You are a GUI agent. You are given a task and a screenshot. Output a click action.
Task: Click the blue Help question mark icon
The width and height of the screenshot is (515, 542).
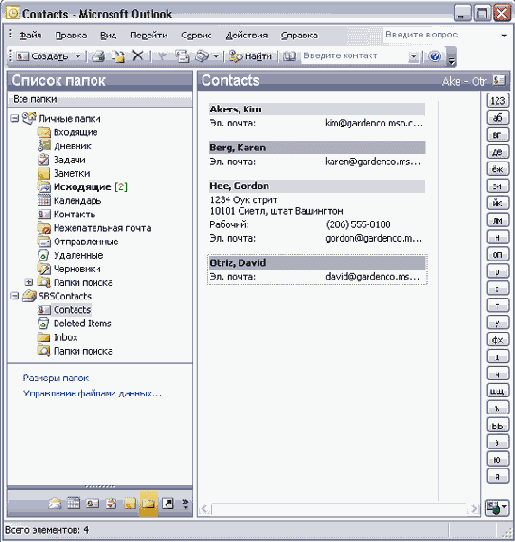434,56
